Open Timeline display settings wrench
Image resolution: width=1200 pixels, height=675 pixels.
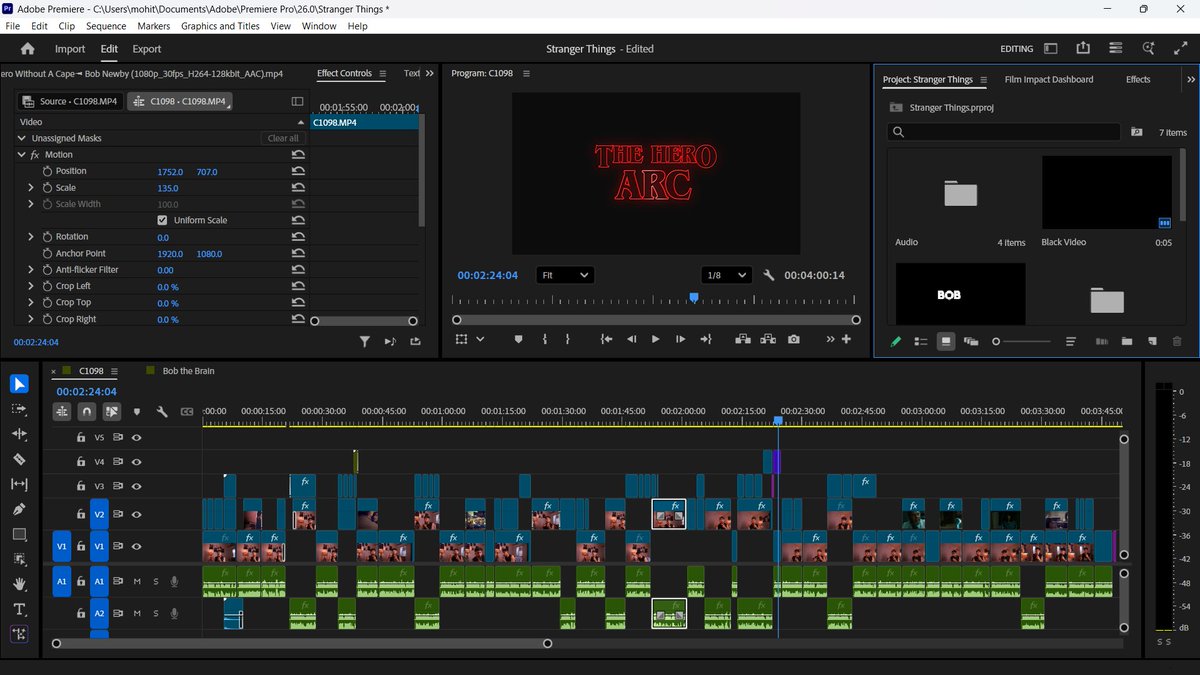coord(162,411)
